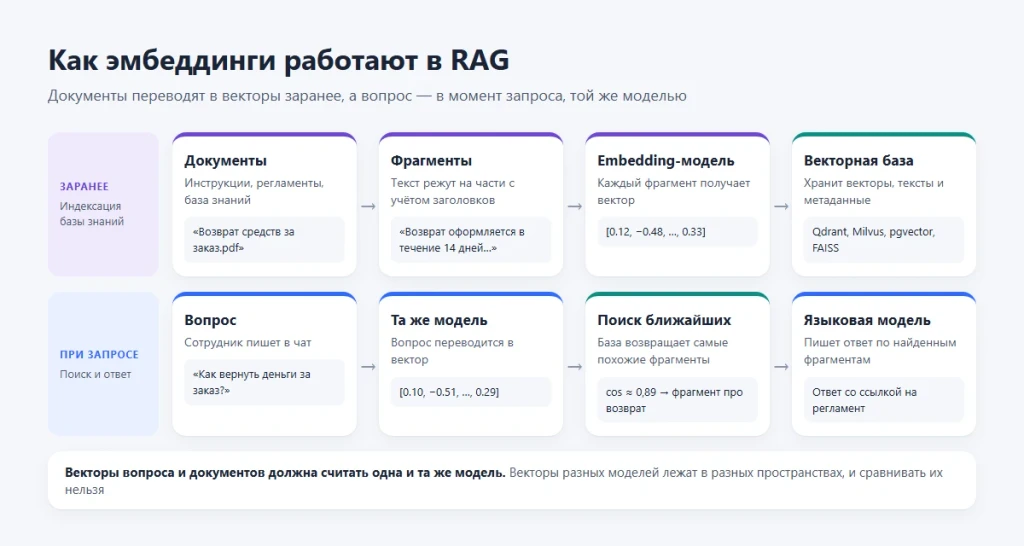Select the '«Возврат оформляется в течение 14 дней…»' example
Image resolution: width=1024 pixels, height=546 pixels.
click(470, 240)
